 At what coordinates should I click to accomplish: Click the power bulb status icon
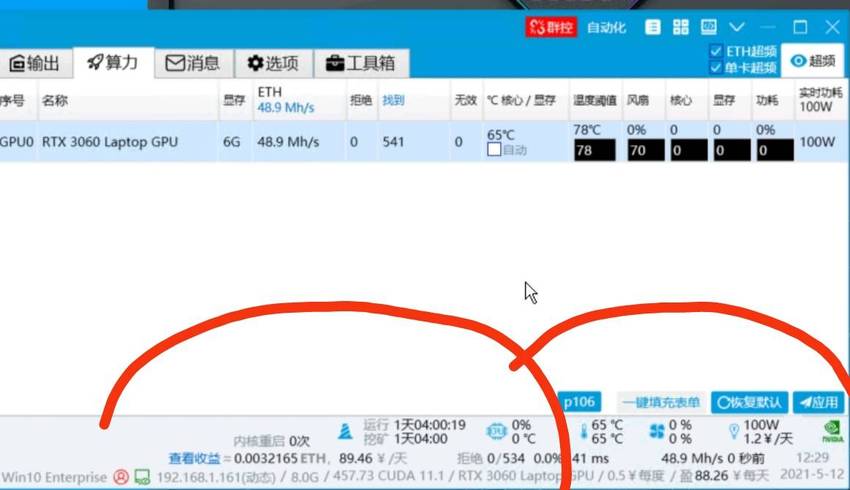(733, 431)
